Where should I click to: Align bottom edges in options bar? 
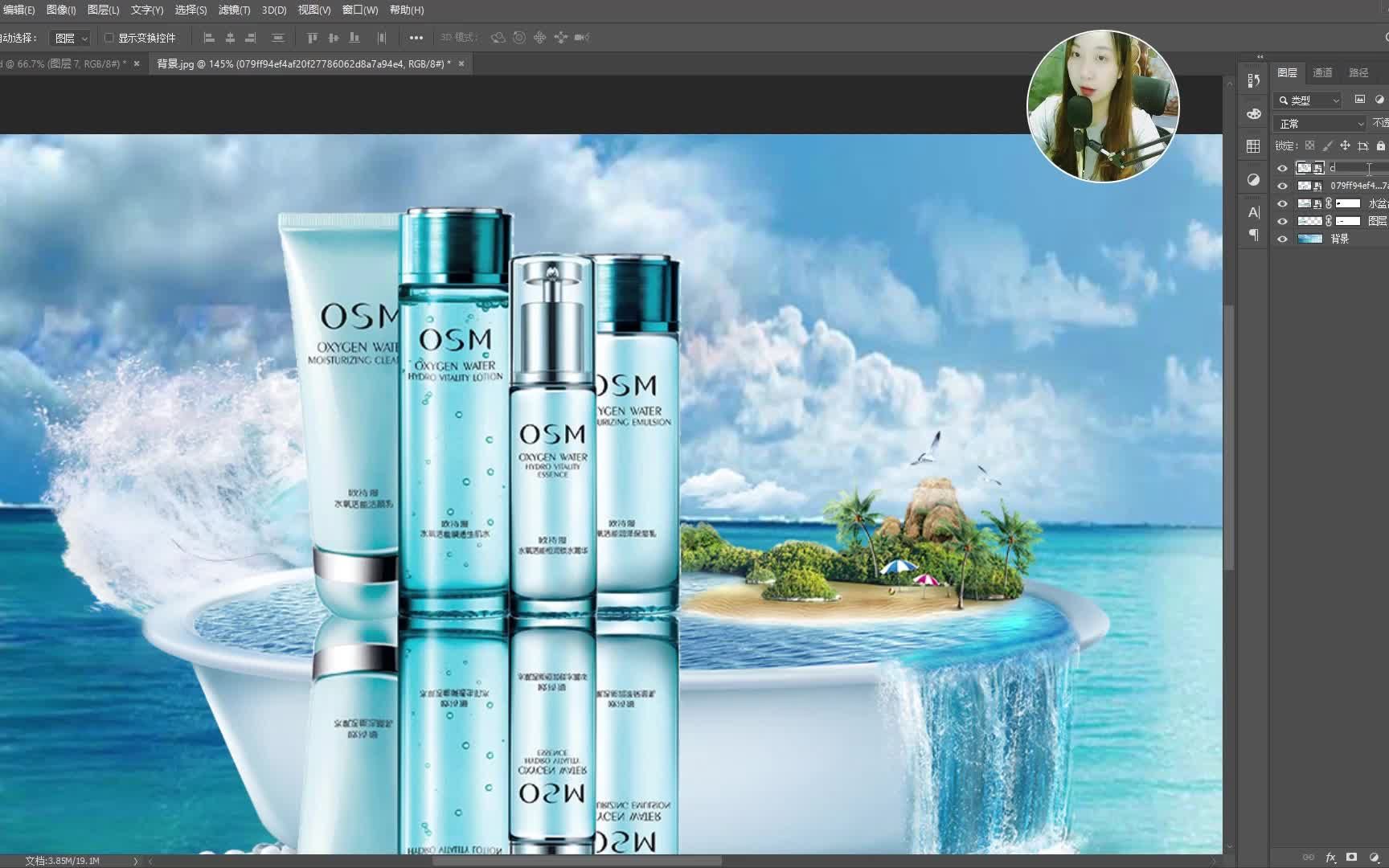click(x=354, y=38)
